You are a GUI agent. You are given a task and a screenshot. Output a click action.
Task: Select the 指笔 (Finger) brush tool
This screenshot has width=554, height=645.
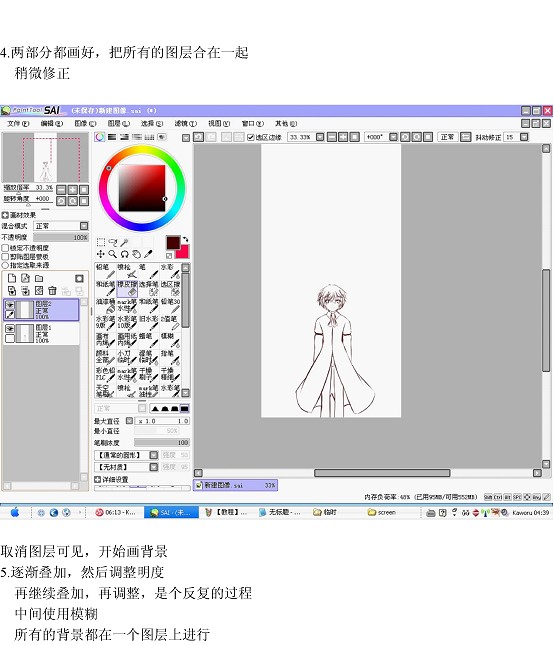click(x=170, y=357)
